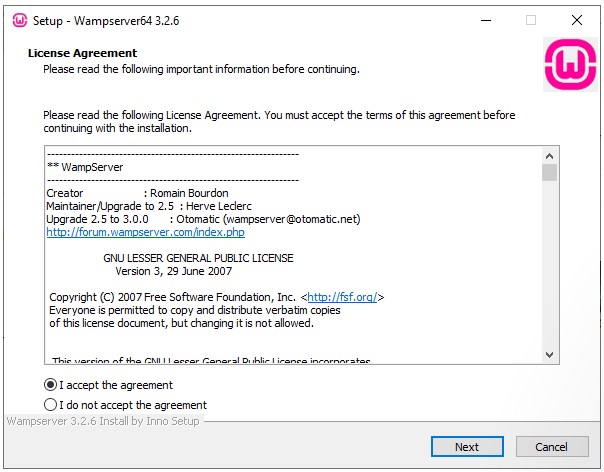The image size is (604, 472).
Task: Click the "GNU LESSER GENERAL PUBLIC LICENSE" line
Action: (198, 258)
